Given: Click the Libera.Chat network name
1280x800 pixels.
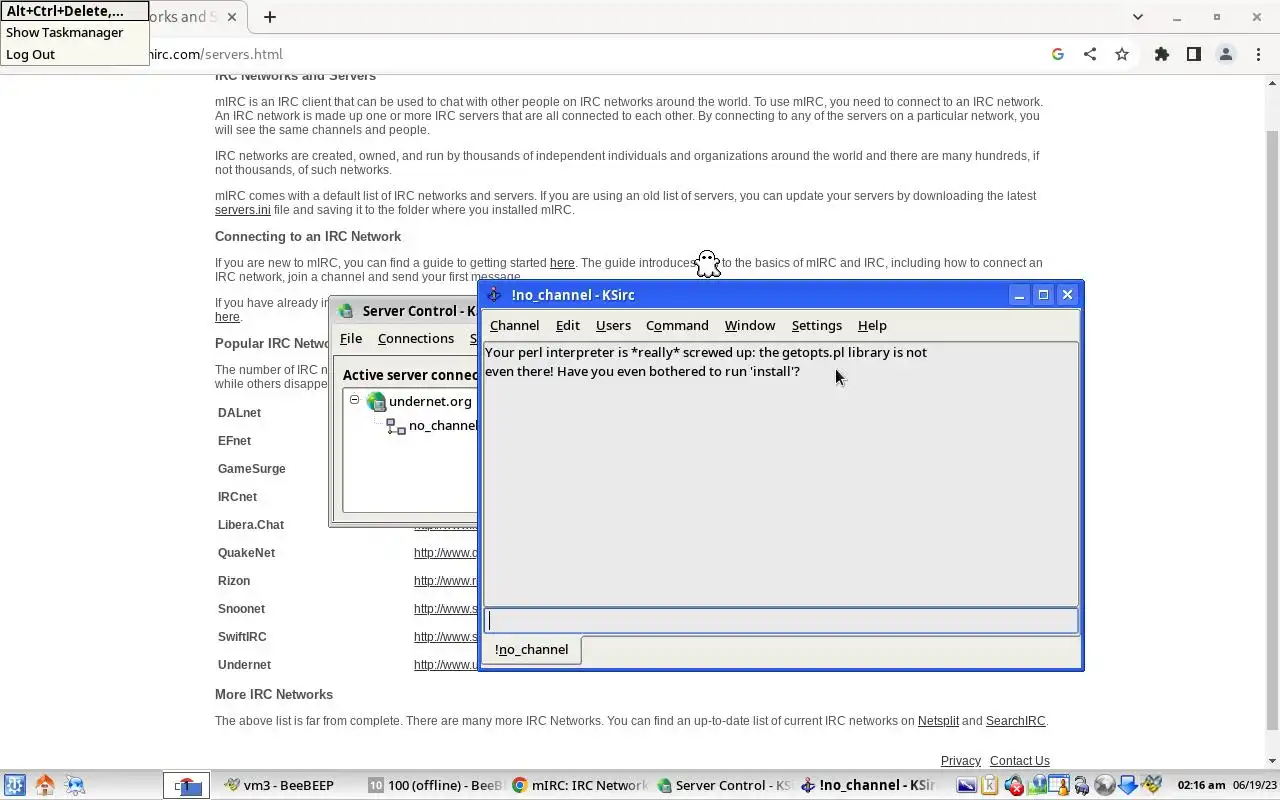Looking at the screenshot, I should 251,525.
